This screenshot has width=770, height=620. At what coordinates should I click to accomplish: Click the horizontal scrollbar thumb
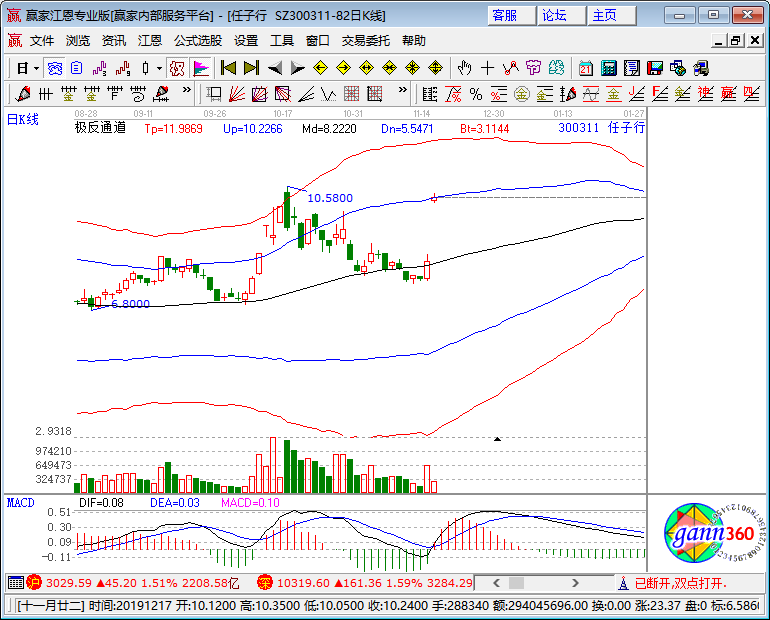coord(516,583)
